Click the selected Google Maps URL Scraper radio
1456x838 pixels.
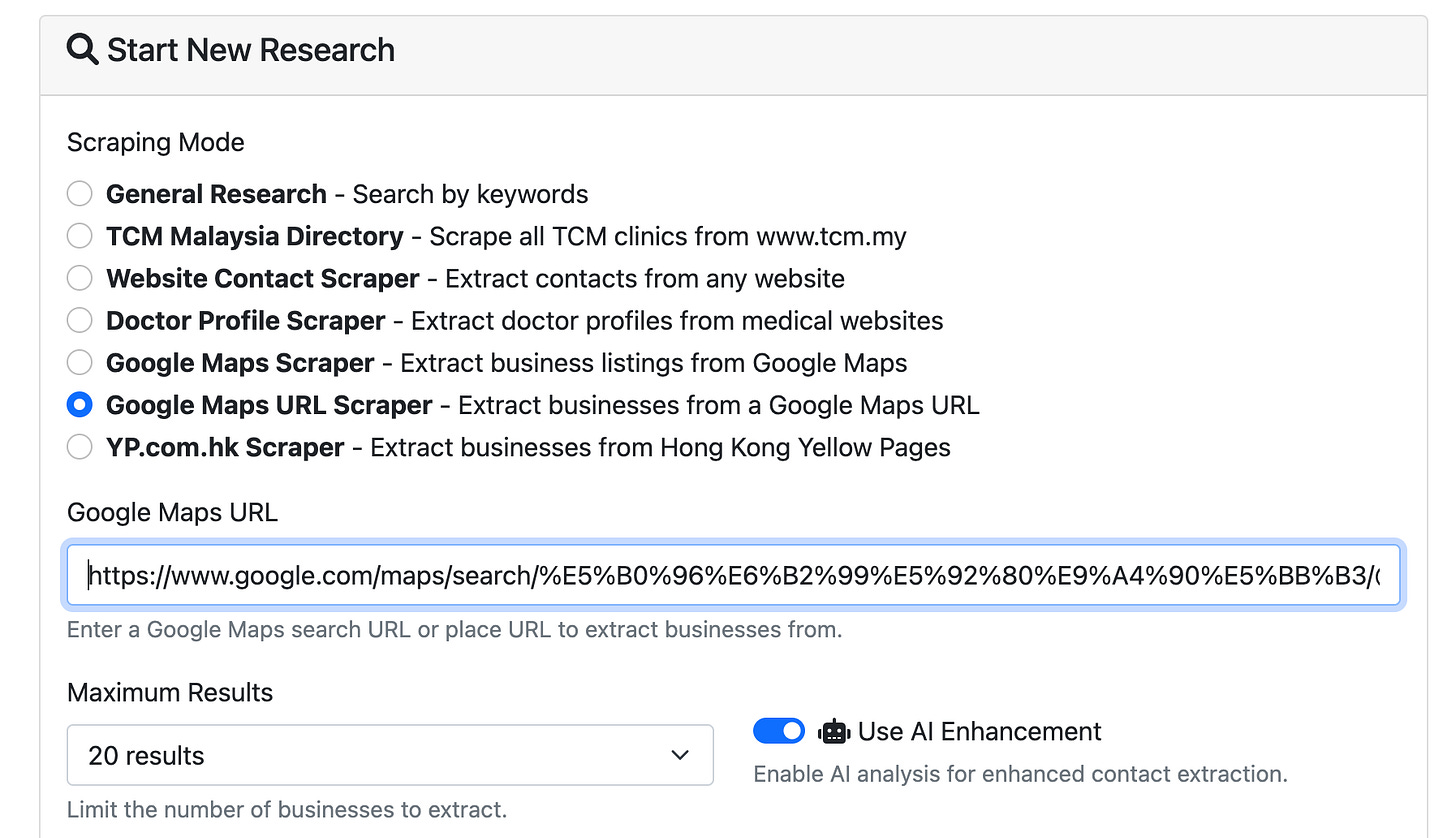[x=79, y=405]
